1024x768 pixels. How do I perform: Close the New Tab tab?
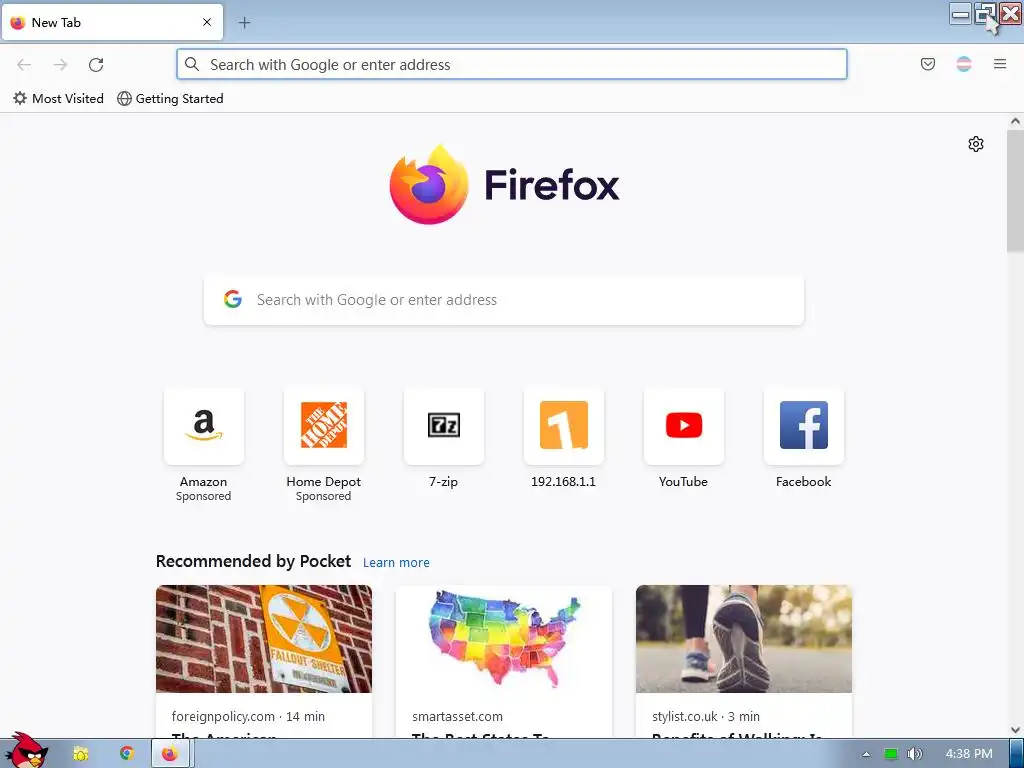tap(206, 22)
